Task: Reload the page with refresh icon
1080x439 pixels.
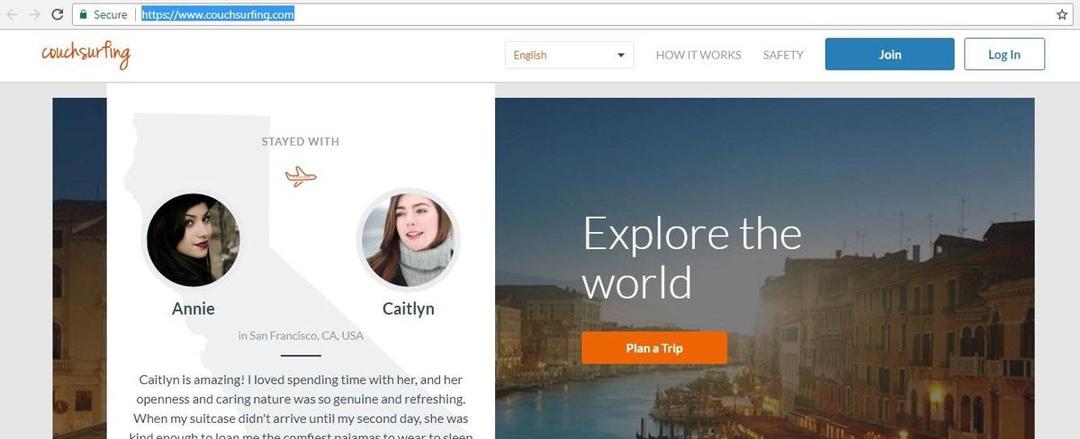Action: (x=58, y=14)
